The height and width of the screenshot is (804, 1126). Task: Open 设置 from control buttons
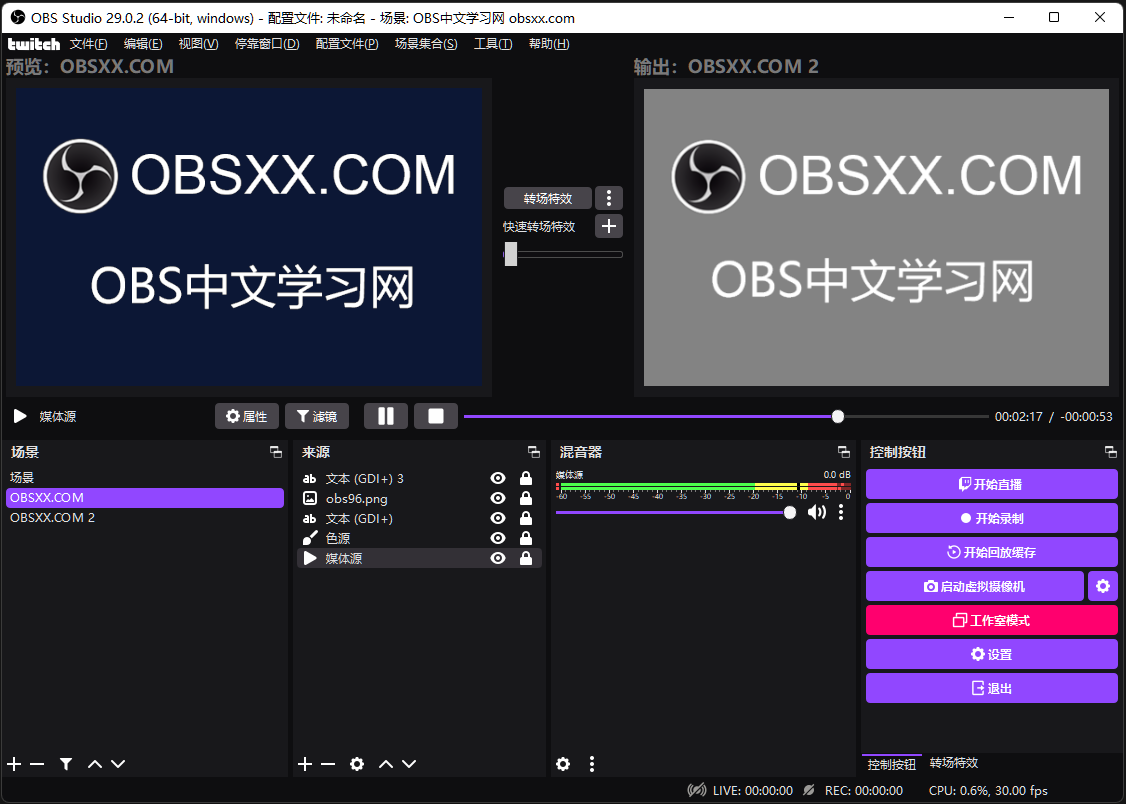pos(992,654)
